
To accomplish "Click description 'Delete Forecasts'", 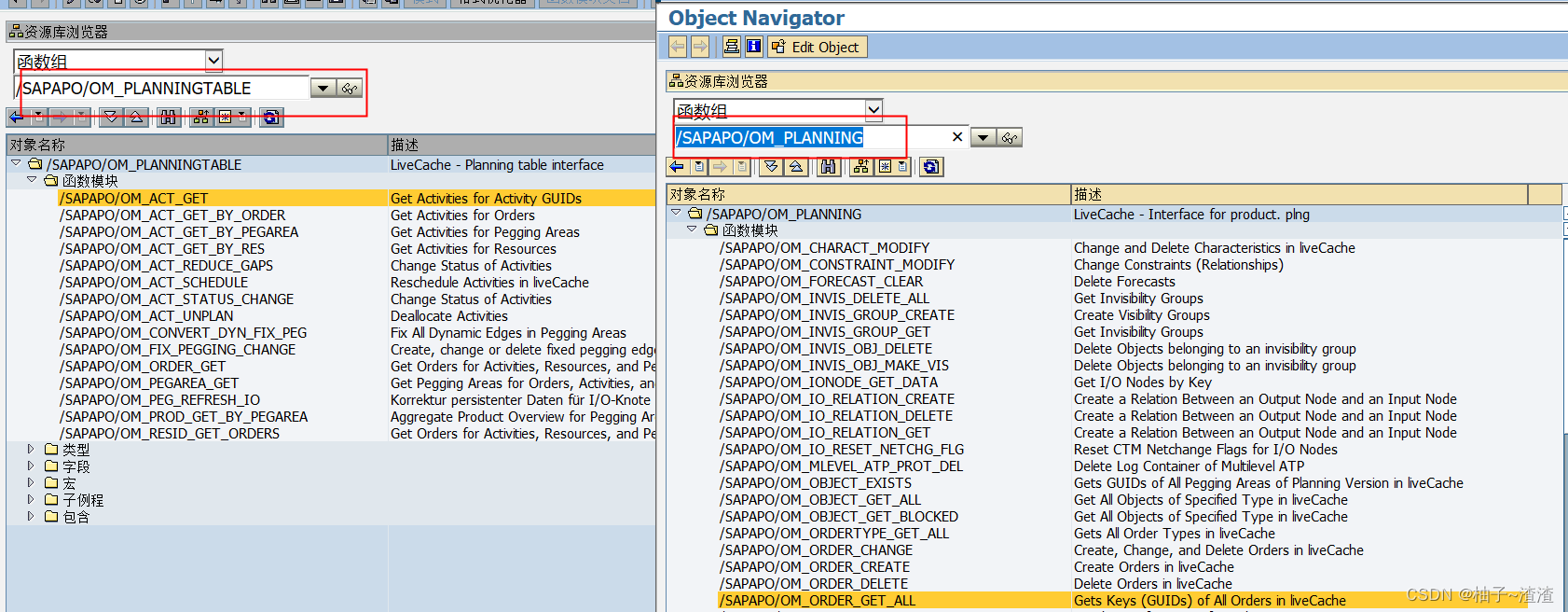I will click(x=1124, y=281).
